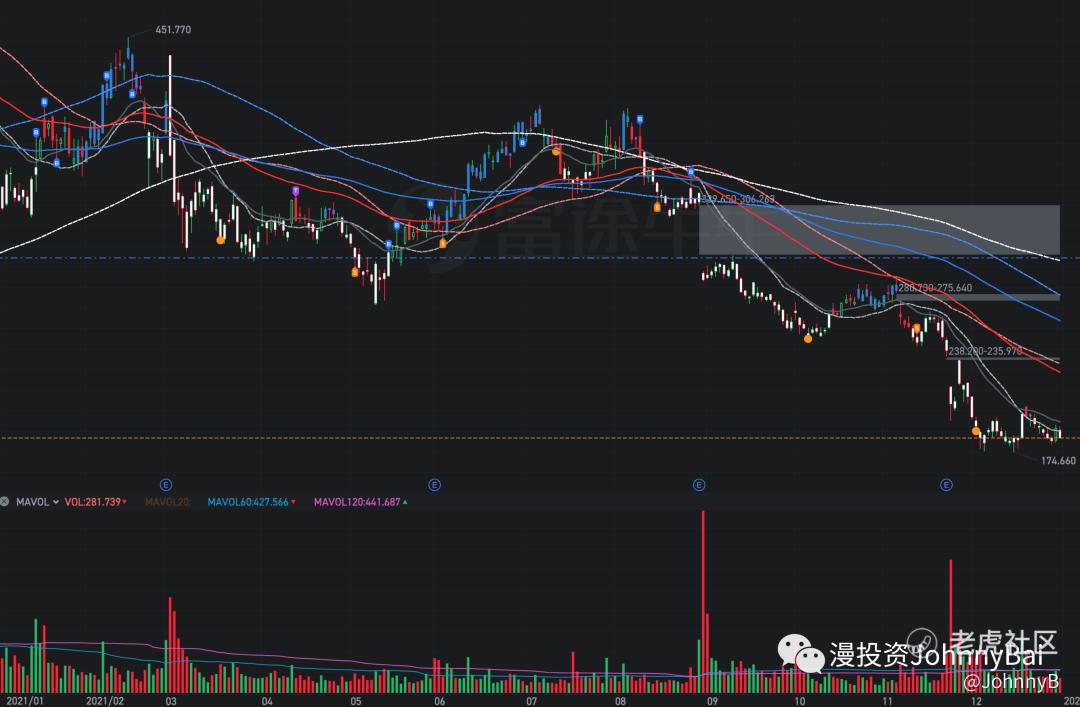Click the 2021/01 date axis label
The image size is (1080, 707).
point(24,701)
